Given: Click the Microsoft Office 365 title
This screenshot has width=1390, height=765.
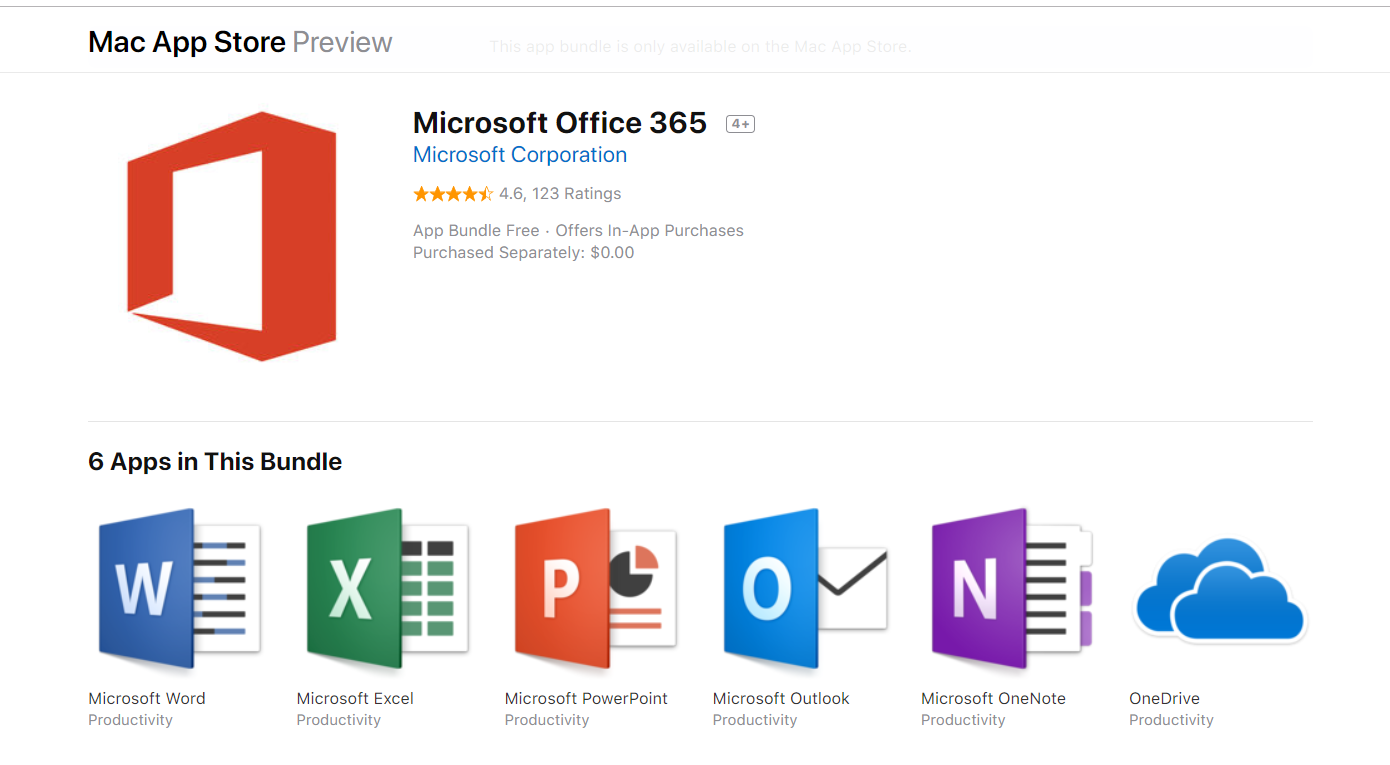Looking at the screenshot, I should click(560, 123).
